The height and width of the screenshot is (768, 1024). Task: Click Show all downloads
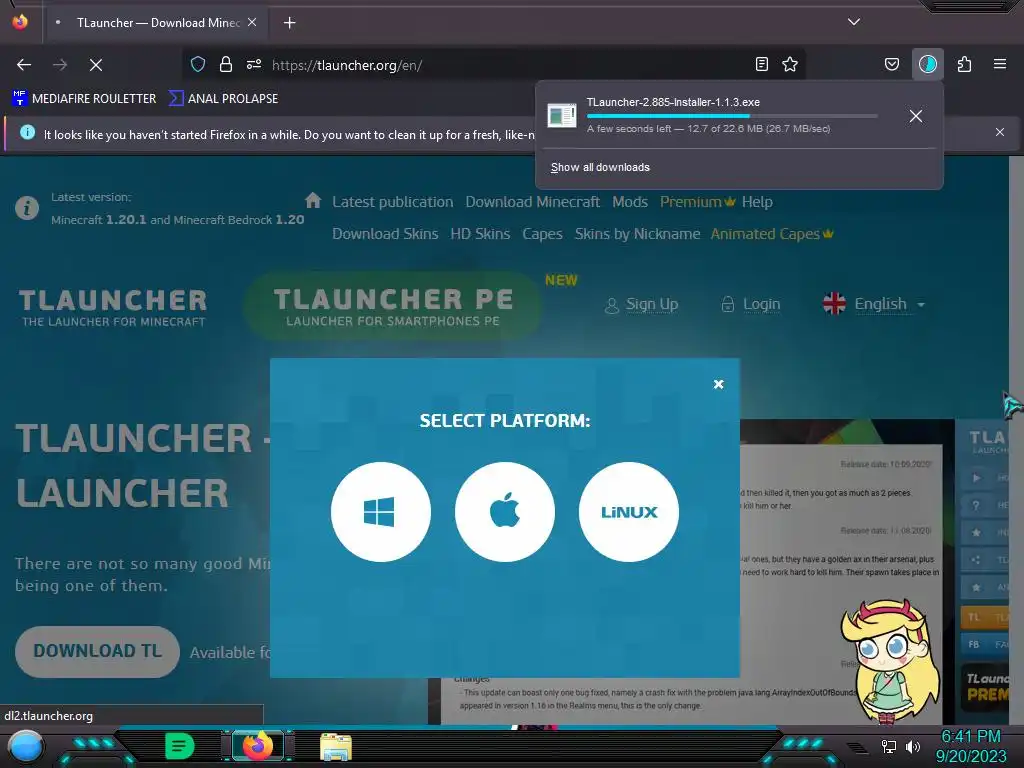pos(600,167)
